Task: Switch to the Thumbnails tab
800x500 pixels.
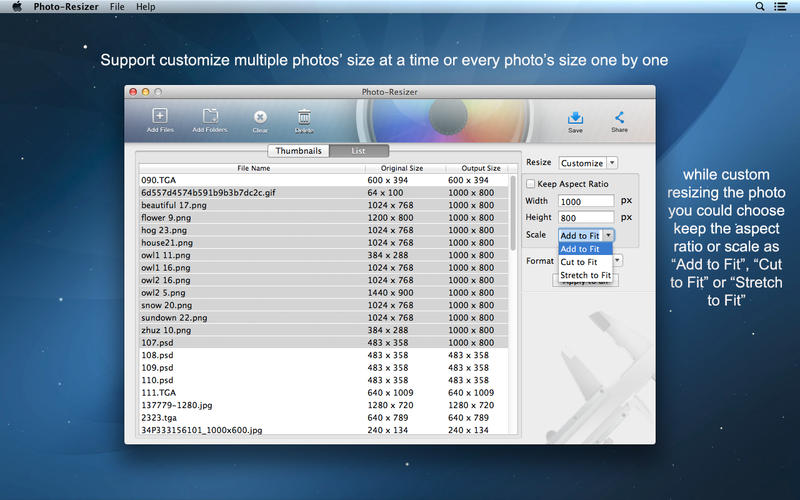Action: click(x=298, y=151)
